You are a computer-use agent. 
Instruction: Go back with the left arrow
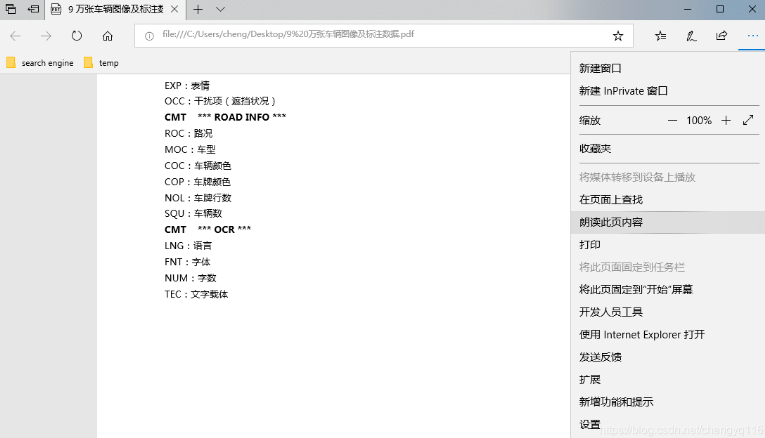[x=15, y=36]
